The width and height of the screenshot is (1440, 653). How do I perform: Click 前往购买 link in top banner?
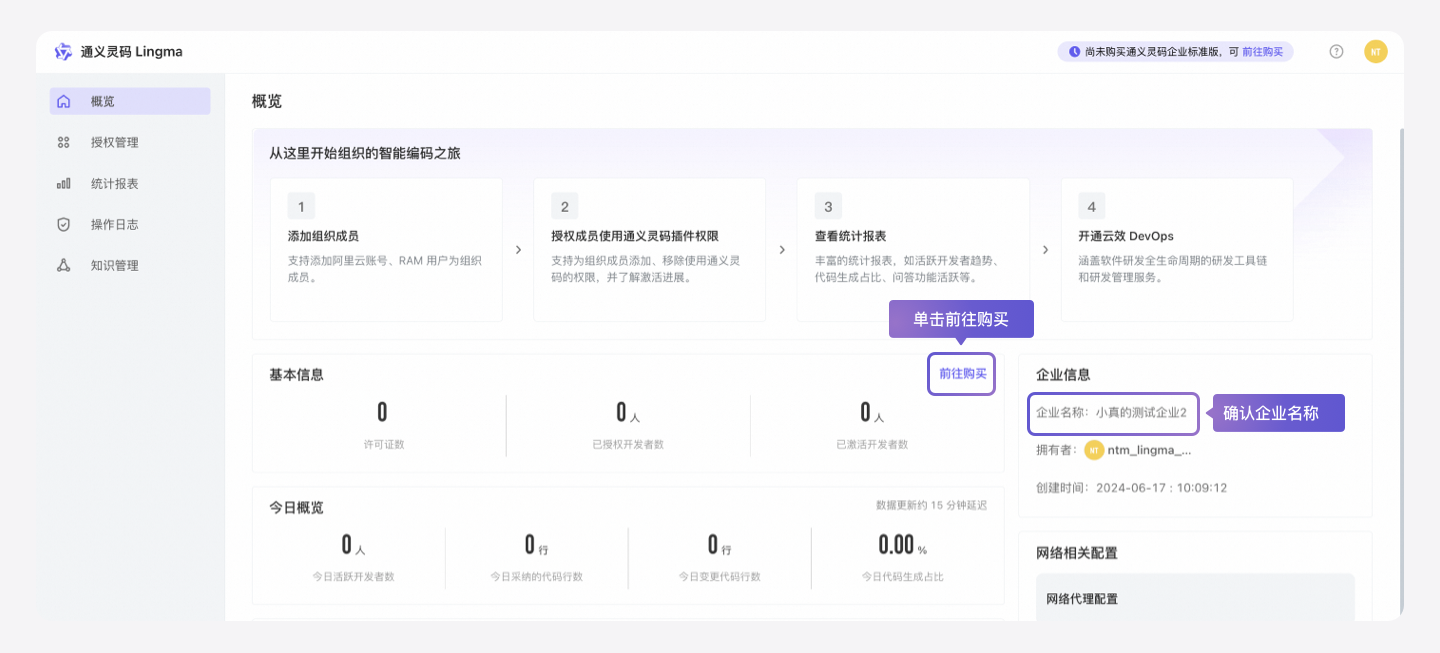1262,52
